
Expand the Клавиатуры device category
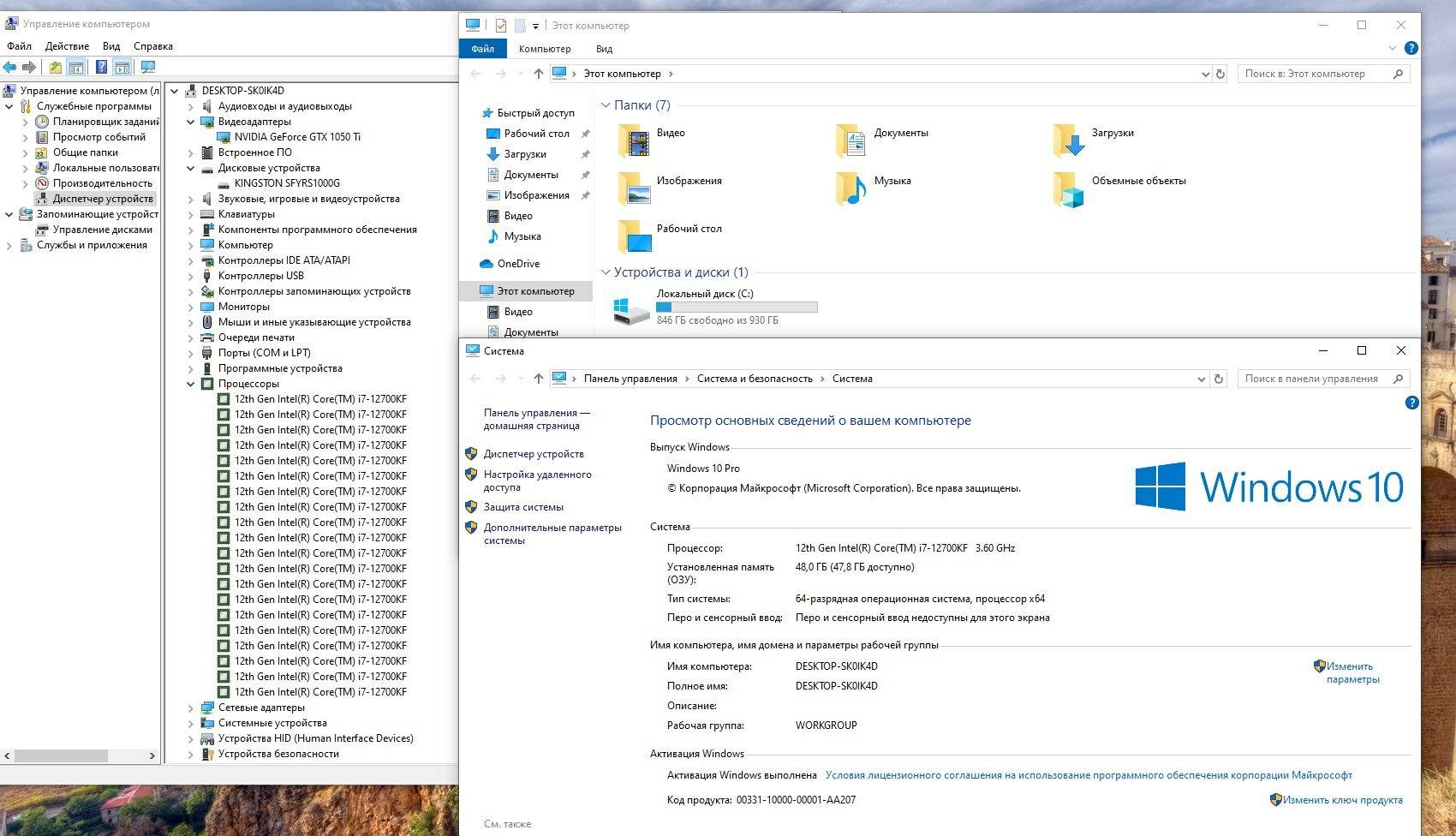[x=191, y=214]
